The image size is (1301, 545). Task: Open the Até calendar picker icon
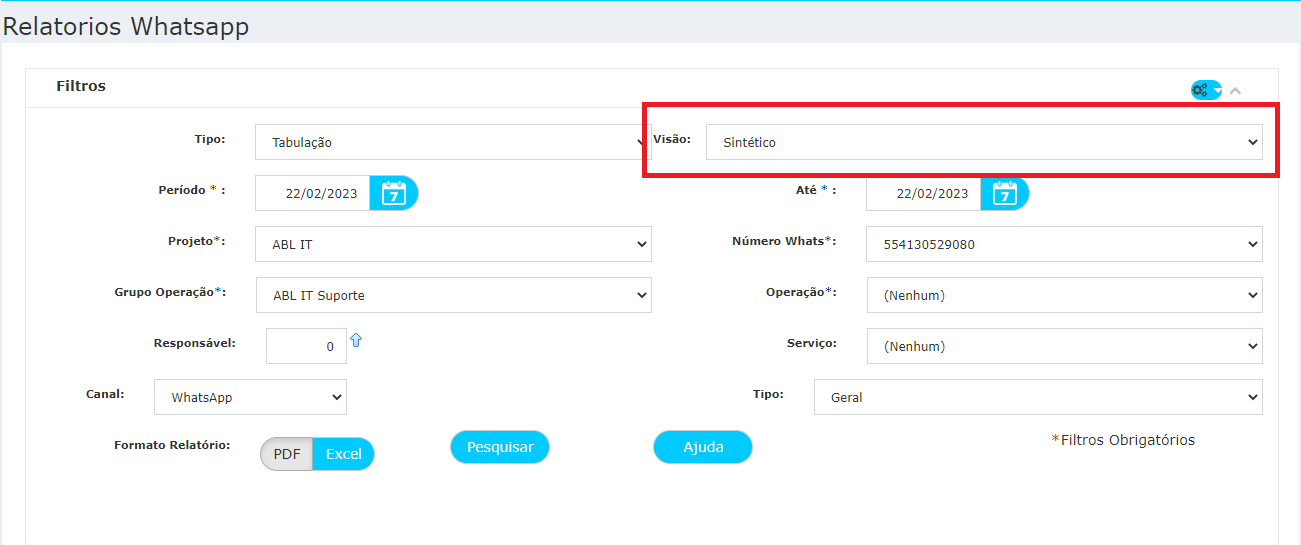(x=1004, y=193)
